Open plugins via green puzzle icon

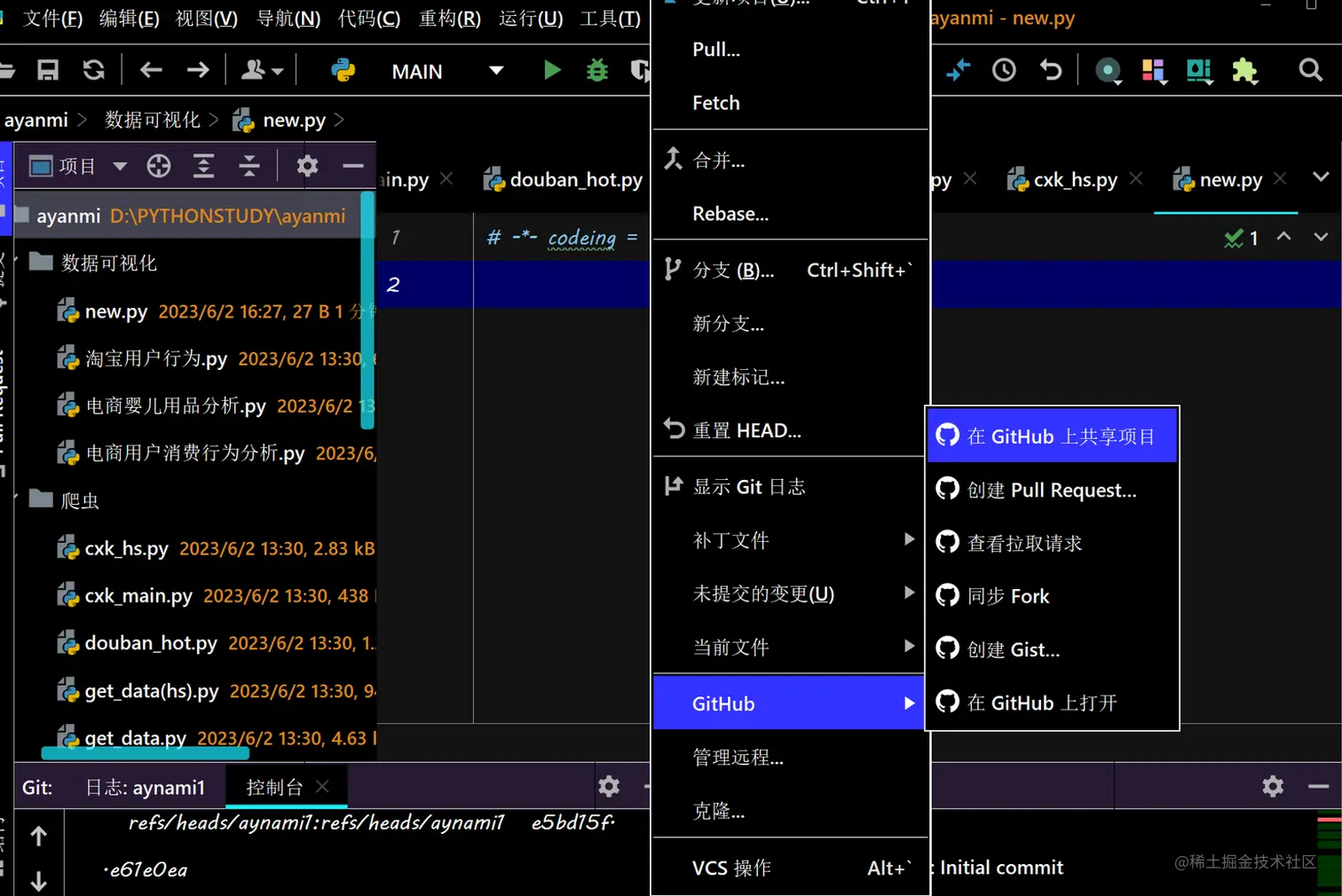(1245, 71)
